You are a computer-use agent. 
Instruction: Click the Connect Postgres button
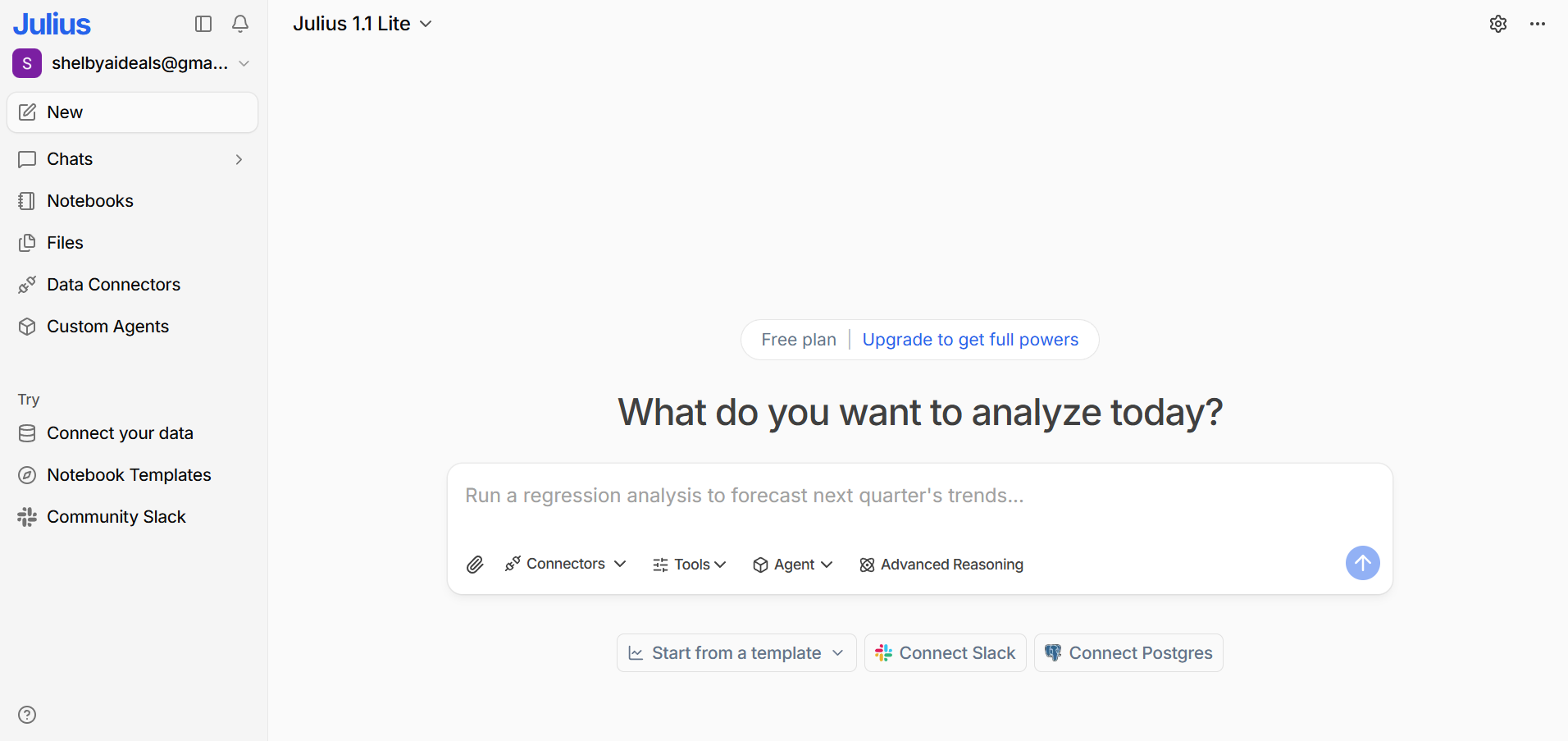click(1128, 652)
